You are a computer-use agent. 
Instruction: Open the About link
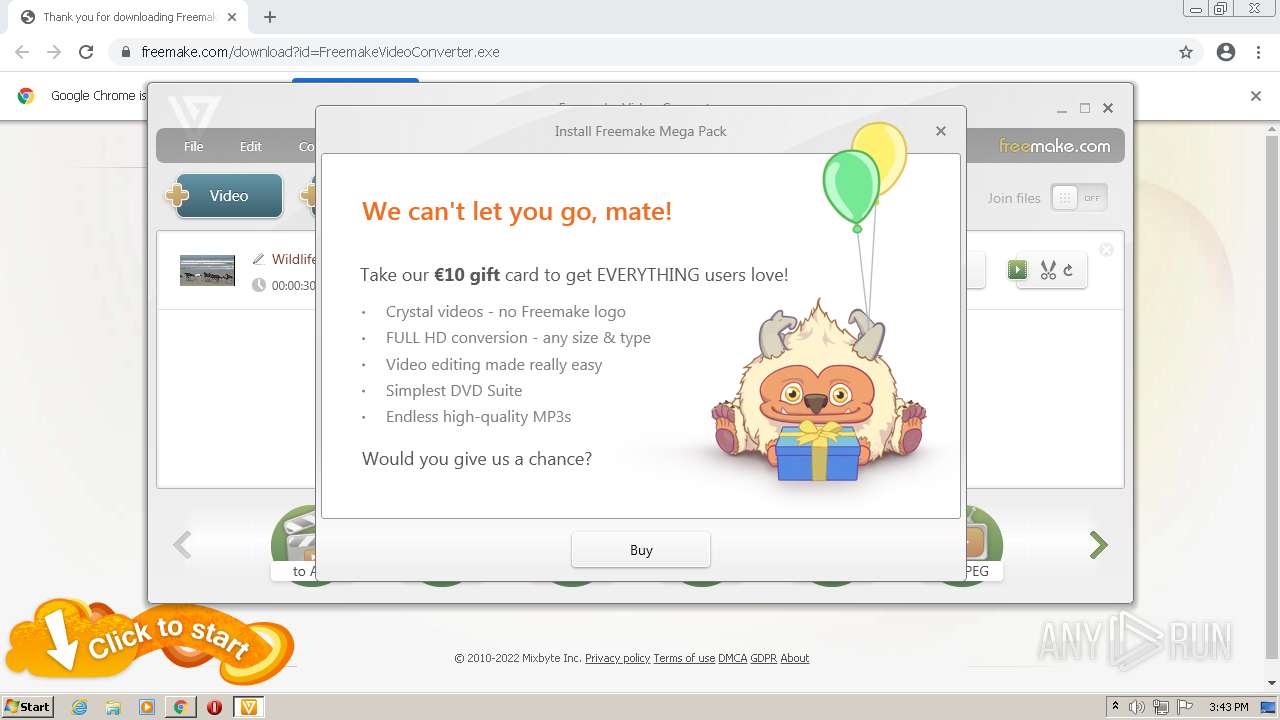(x=795, y=658)
